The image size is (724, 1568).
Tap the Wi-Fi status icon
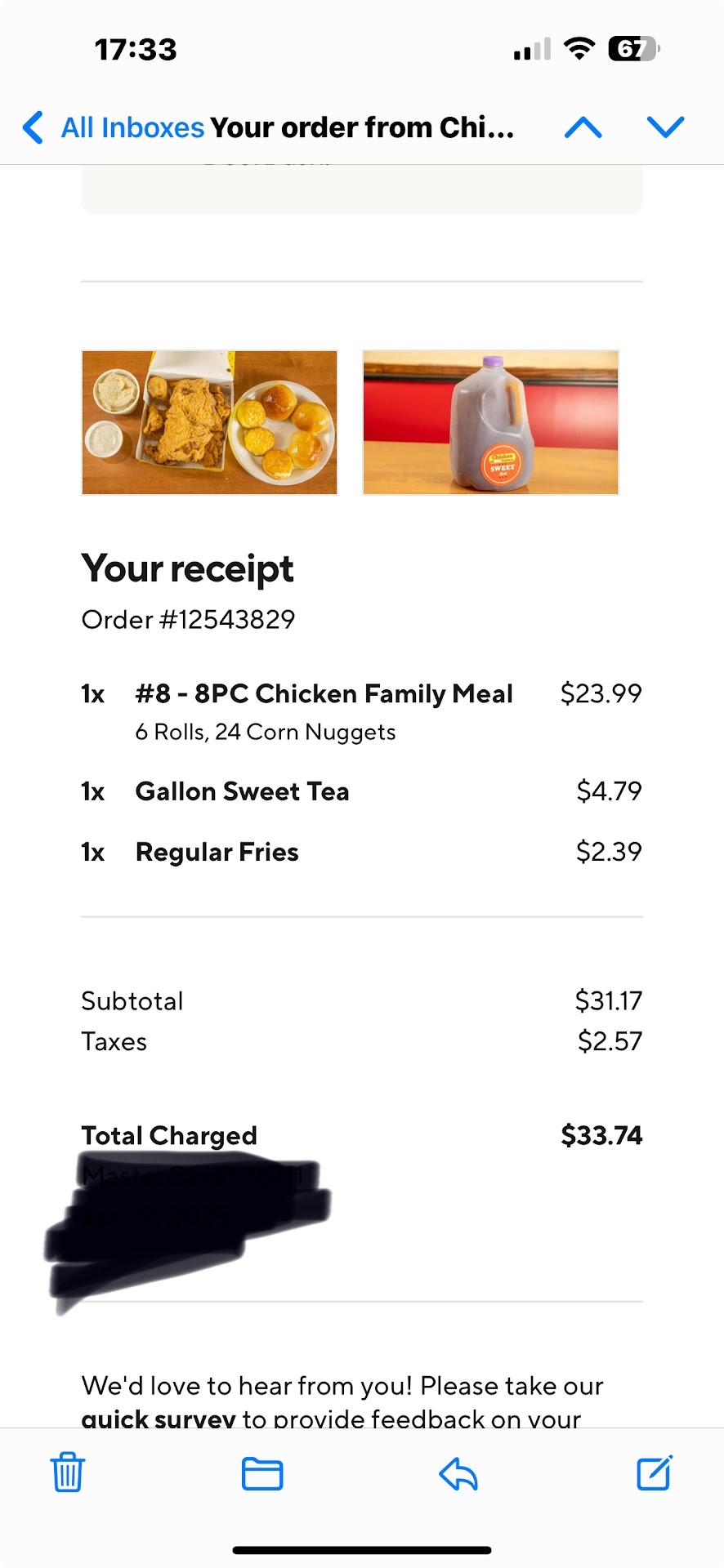(x=579, y=49)
